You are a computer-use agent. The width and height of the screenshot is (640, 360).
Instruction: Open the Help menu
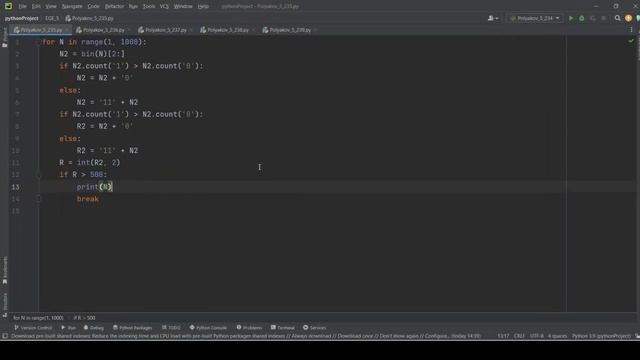point(203,6)
